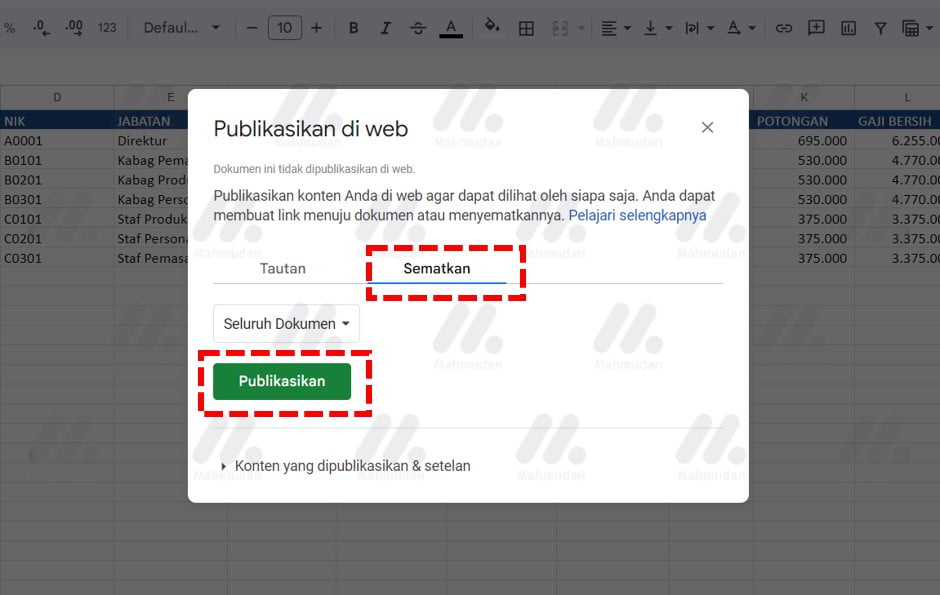Insert a comment using toolbar icon
The height and width of the screenshot is (595, 940).
point(816,28)
